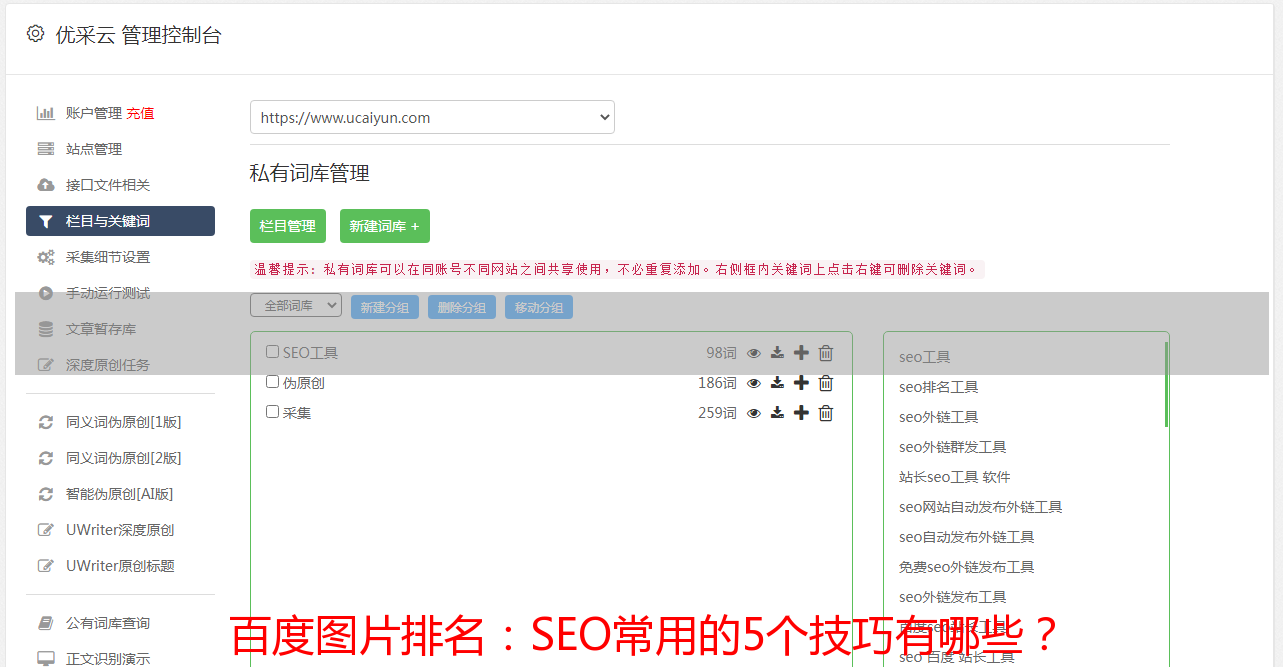Open 同义词伪原创[2版] menu item

tap(124, 458)
